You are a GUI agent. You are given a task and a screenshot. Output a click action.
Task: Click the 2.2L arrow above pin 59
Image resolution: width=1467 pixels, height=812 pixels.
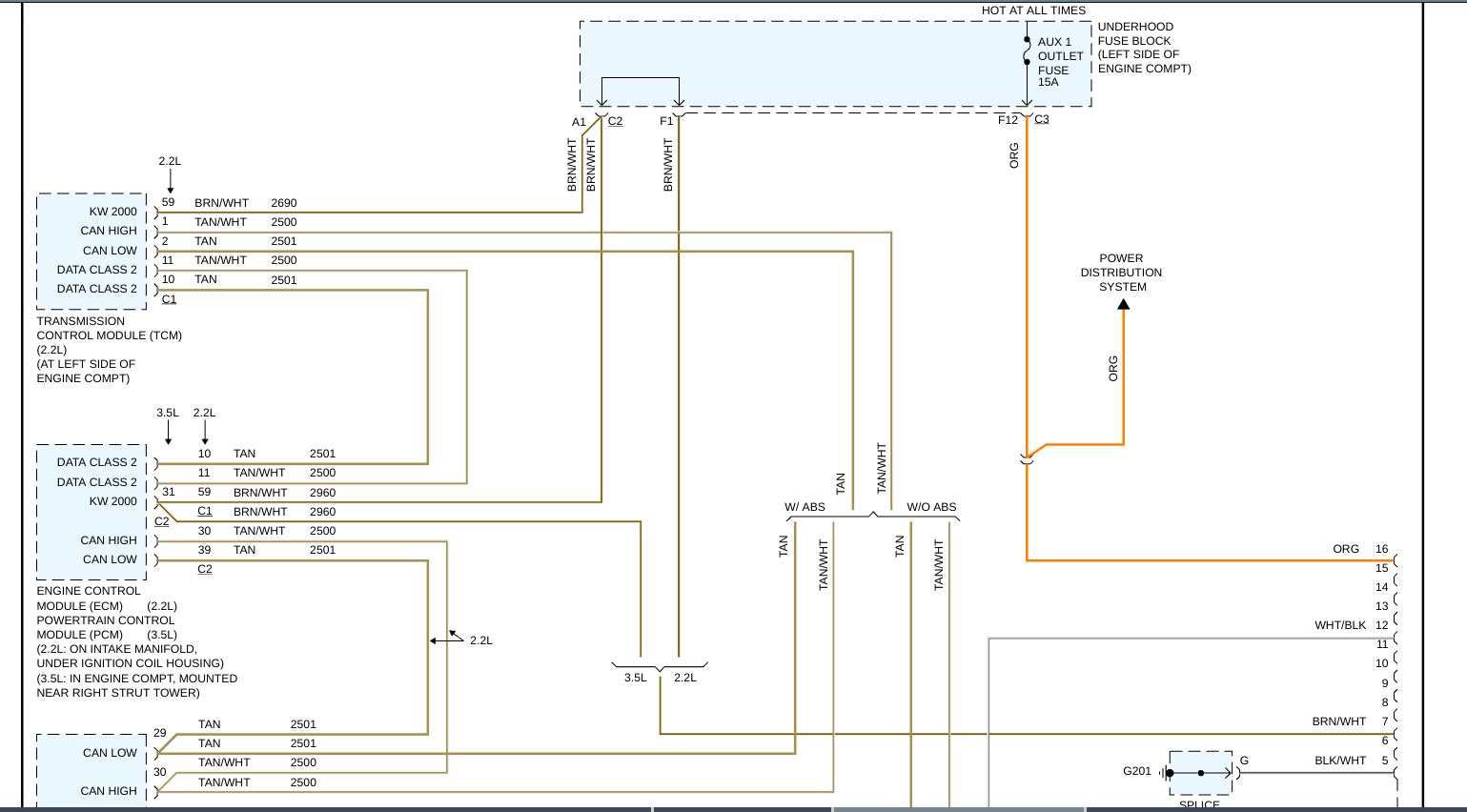pos(171,181)
